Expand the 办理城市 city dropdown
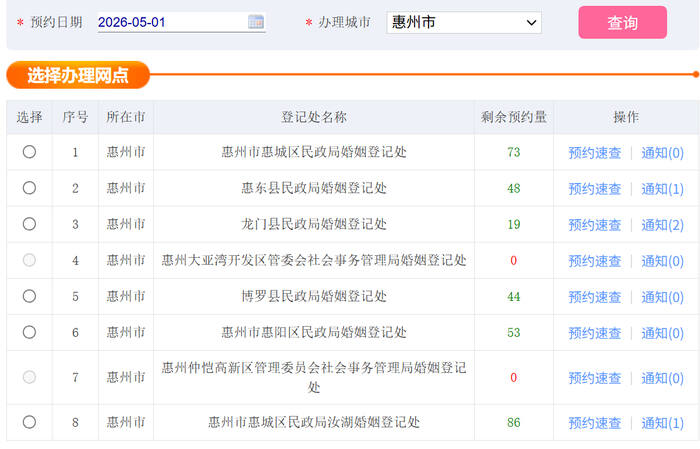Screen dimensions: 700x449 [x=463, y=22]
